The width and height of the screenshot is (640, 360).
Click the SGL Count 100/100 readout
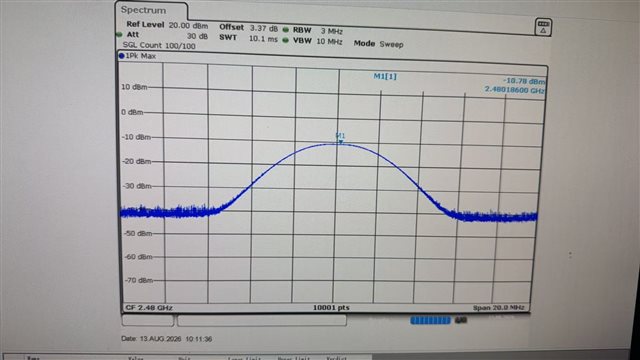tap(159, 46)
